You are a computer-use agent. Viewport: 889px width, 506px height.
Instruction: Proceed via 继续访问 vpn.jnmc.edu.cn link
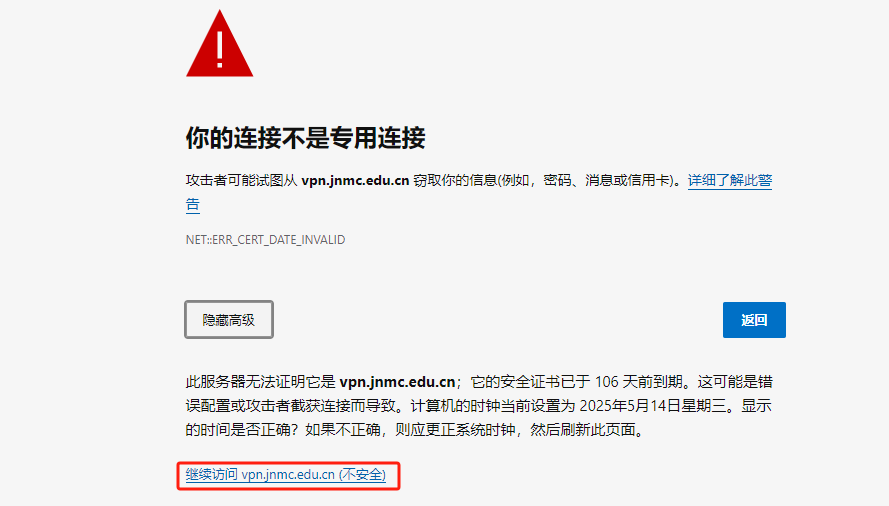point(286,475)
